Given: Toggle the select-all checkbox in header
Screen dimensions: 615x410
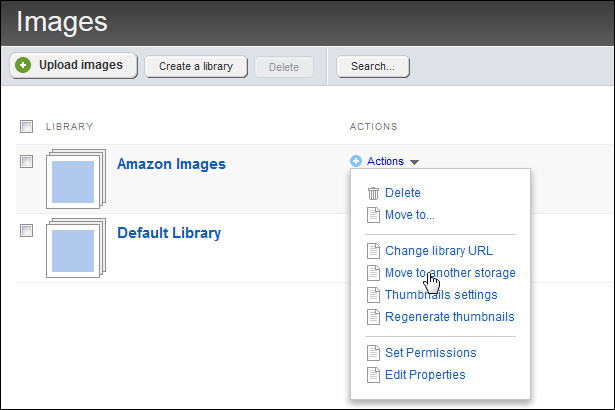Looking at the screenshot, I should point(27,126).
